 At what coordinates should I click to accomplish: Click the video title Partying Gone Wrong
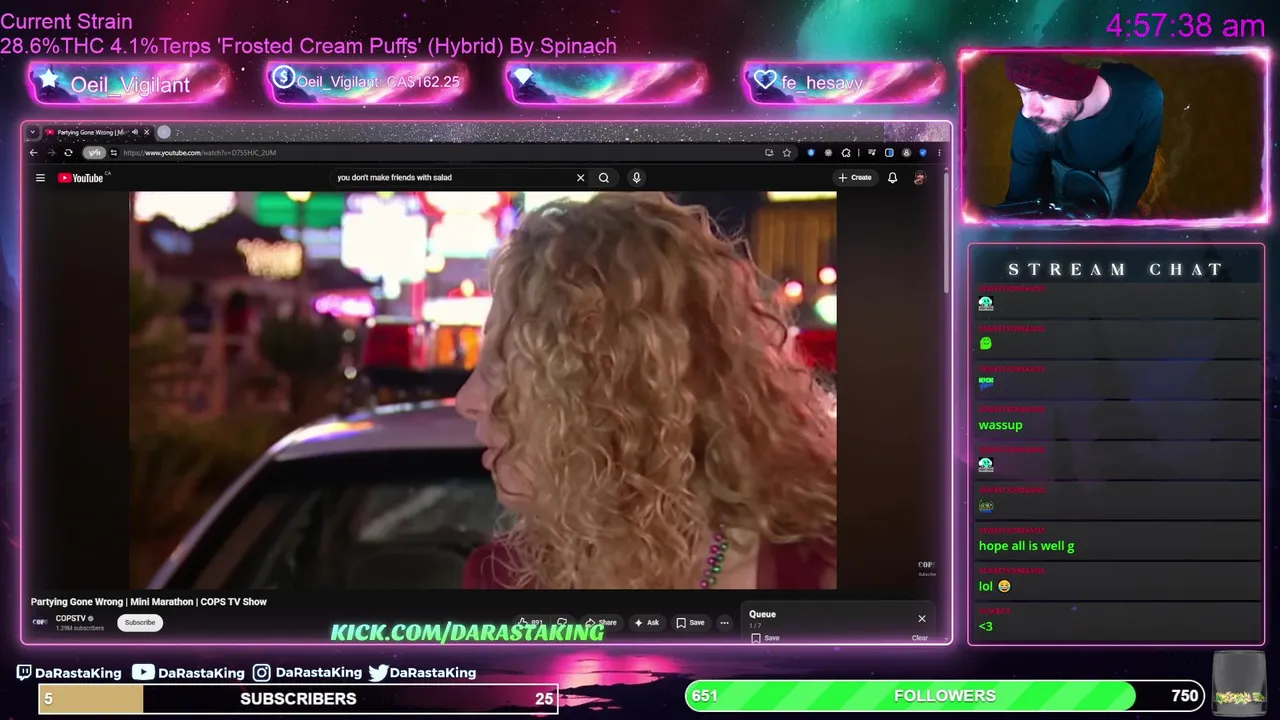tap(149, 602)
